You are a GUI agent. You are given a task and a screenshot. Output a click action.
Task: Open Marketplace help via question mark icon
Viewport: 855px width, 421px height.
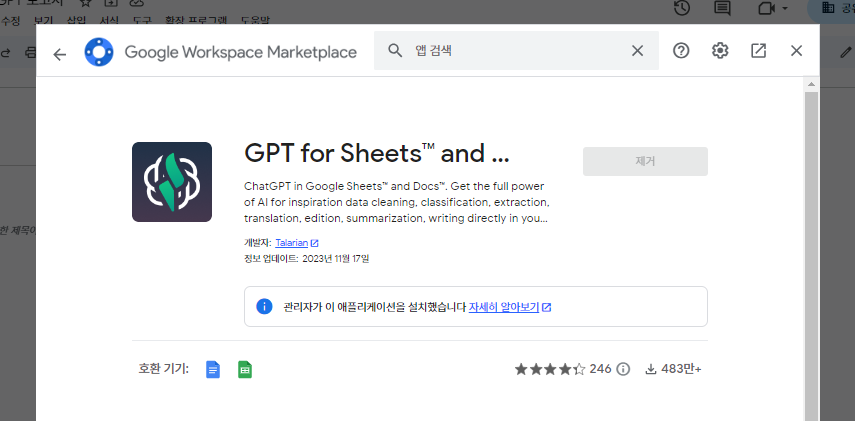pyautogui.click(x=681, y=51)
